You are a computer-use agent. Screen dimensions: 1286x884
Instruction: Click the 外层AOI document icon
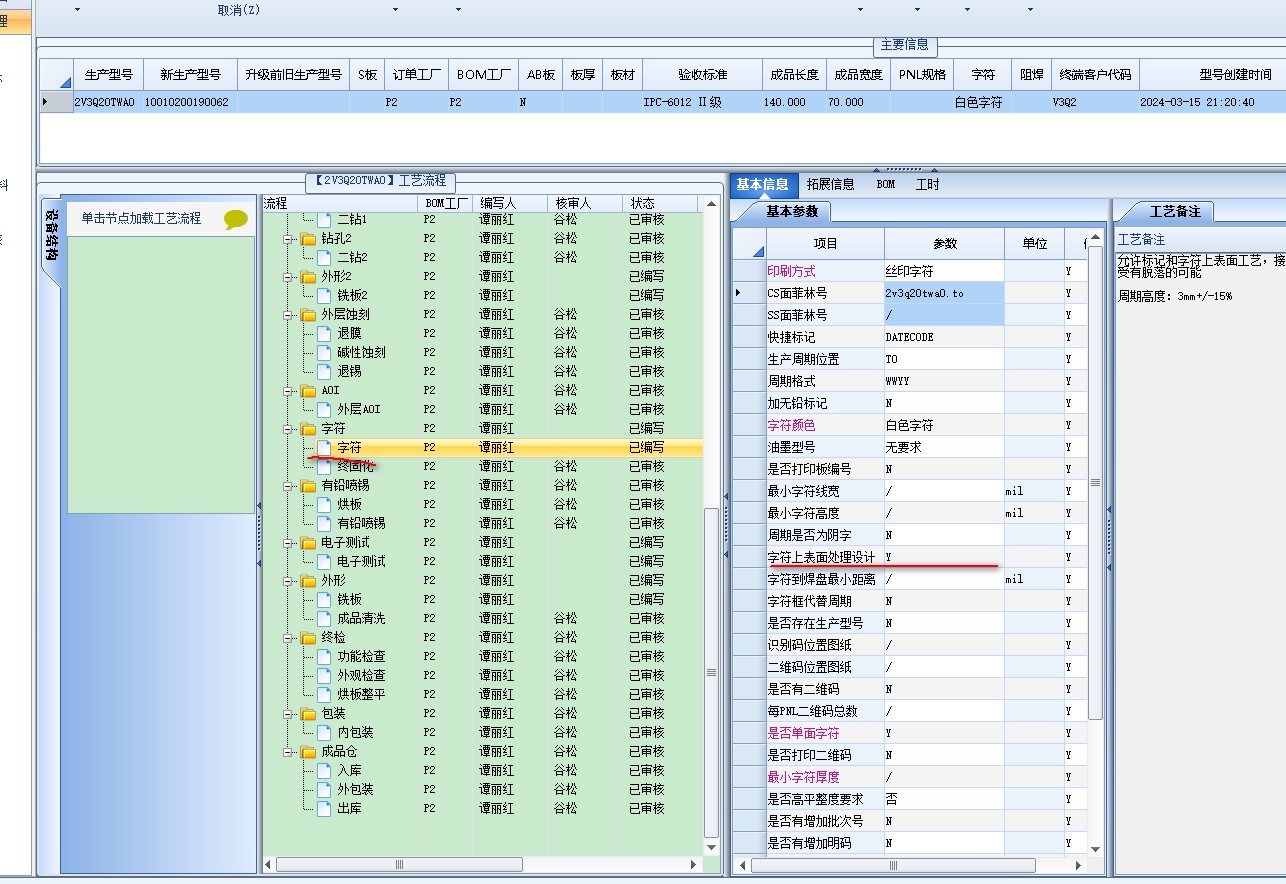[324, 410]
